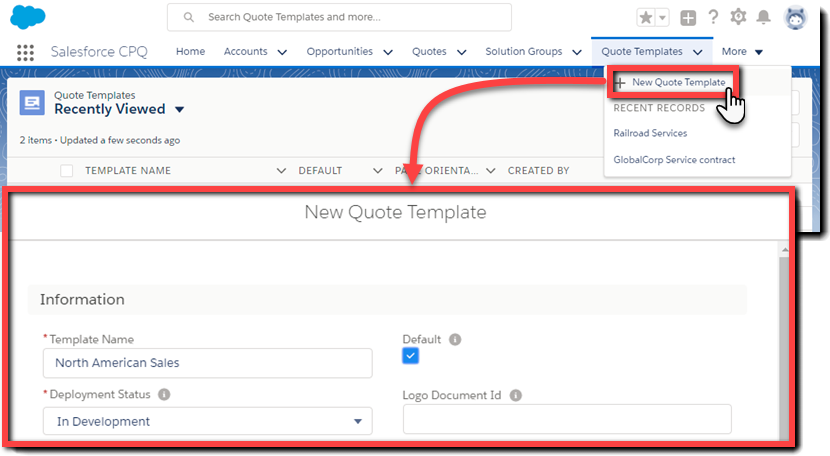Open the Help question mark icon
Screen dimensions: 830x456
(713, 17)
